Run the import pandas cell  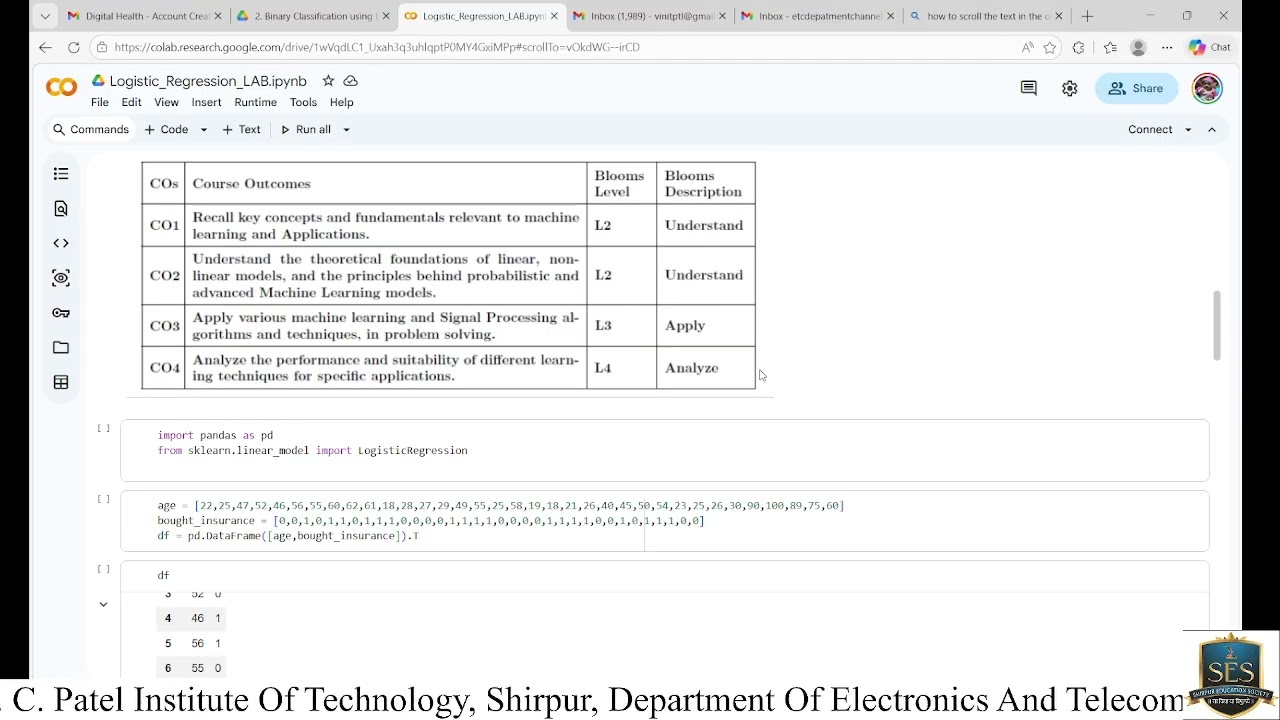coord(103,428)
